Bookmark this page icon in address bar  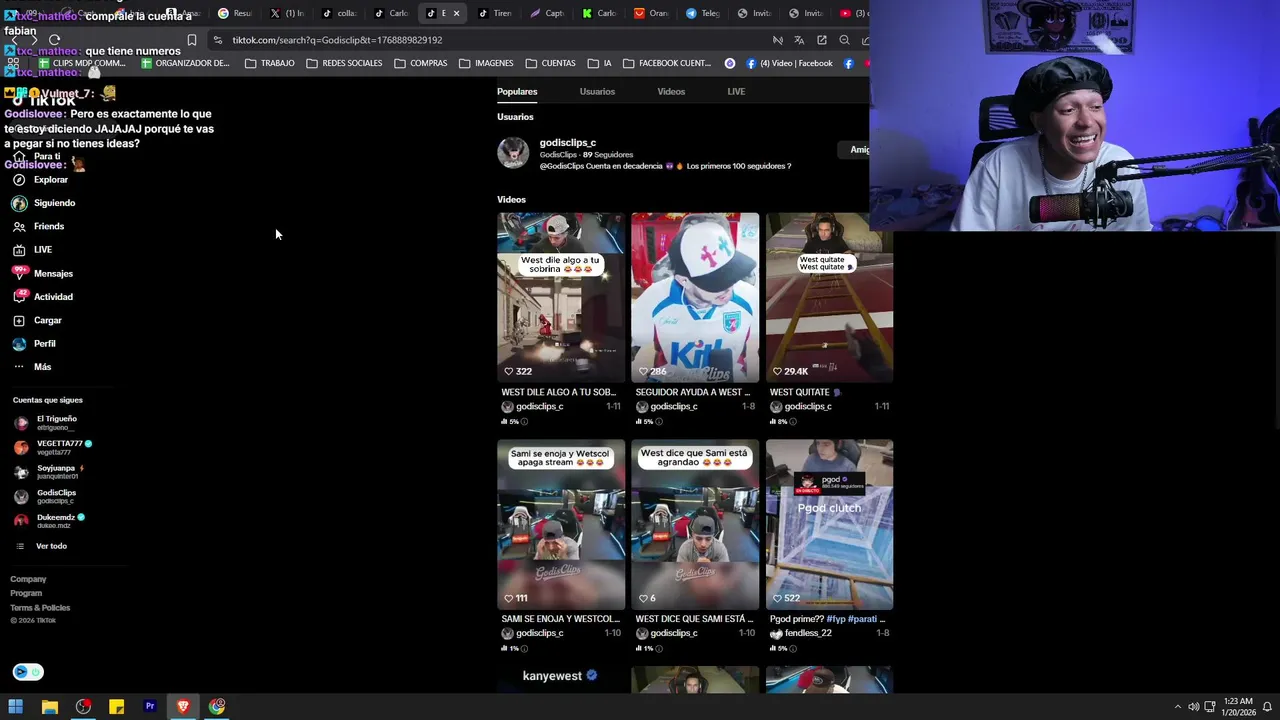pyautogui.click(x=192, y=40)
